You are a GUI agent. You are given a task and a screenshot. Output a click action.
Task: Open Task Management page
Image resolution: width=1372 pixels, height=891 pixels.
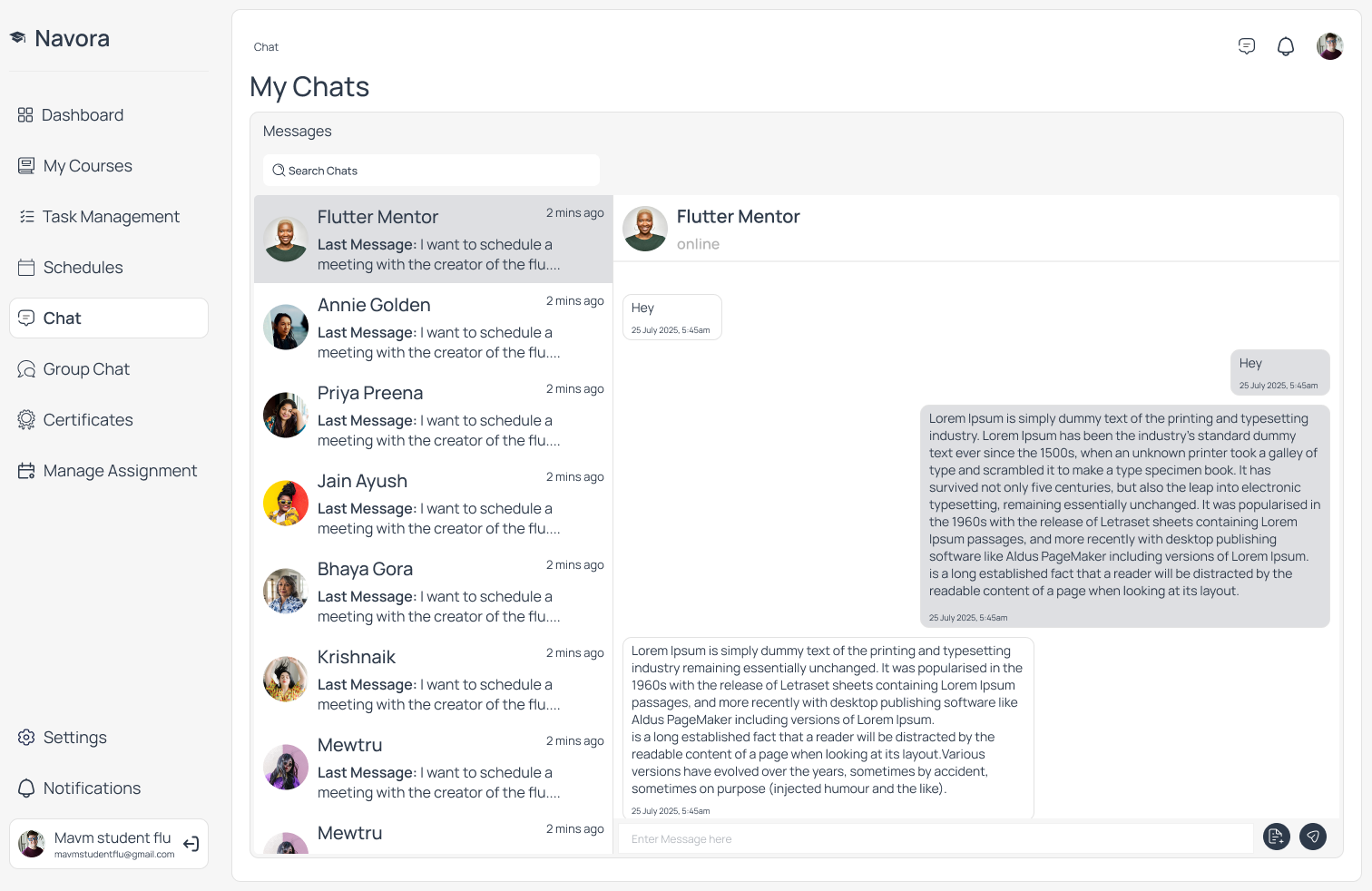[x=109, y=217]
